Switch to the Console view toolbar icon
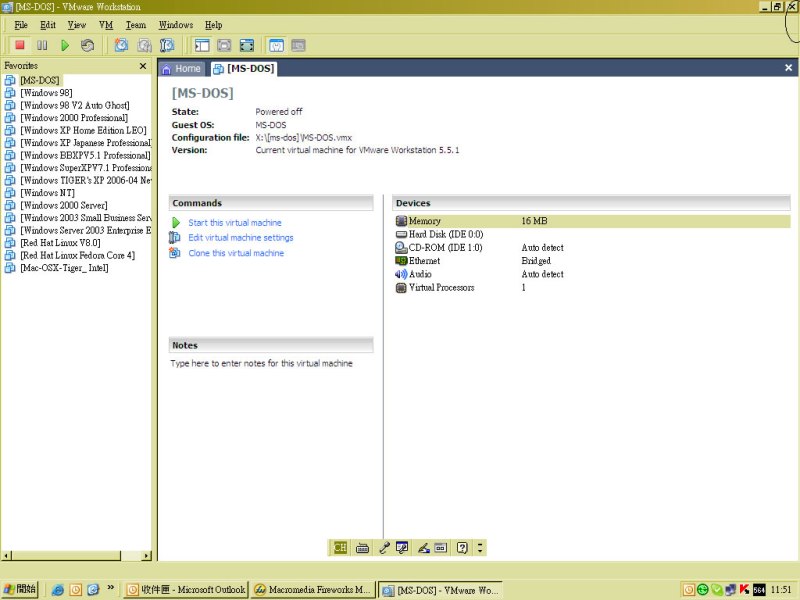The width and height of the screenshot is (800, 600). [x=298, y=45]
